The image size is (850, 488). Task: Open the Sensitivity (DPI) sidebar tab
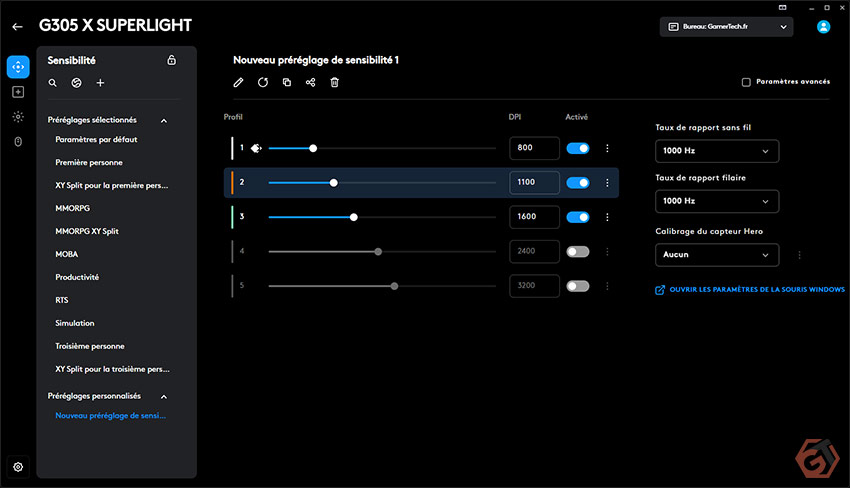[x=18, y=67]
